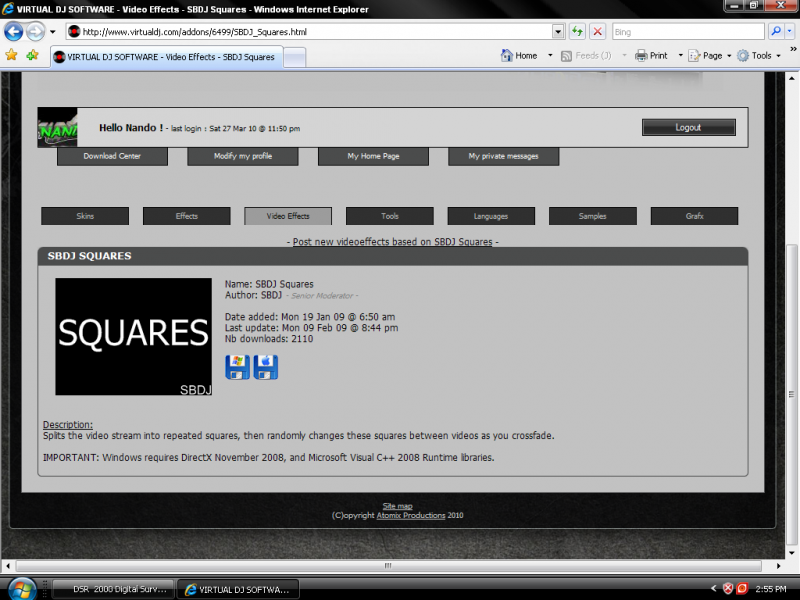Click the taskbar clock showing 2:55 PM
The image size is (800, 600).
click(771, 589)
